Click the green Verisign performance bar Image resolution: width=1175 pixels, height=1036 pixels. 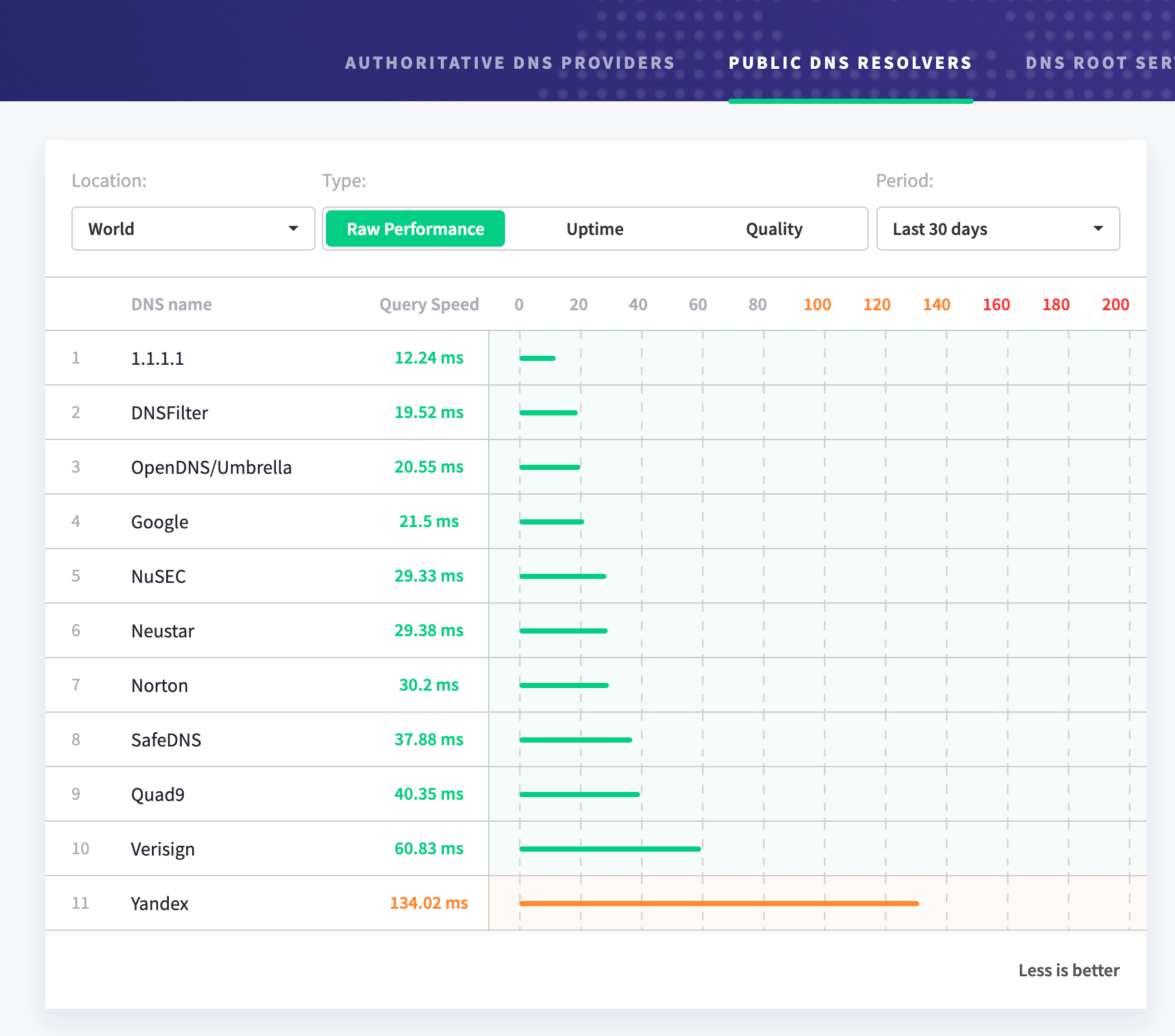610,849
